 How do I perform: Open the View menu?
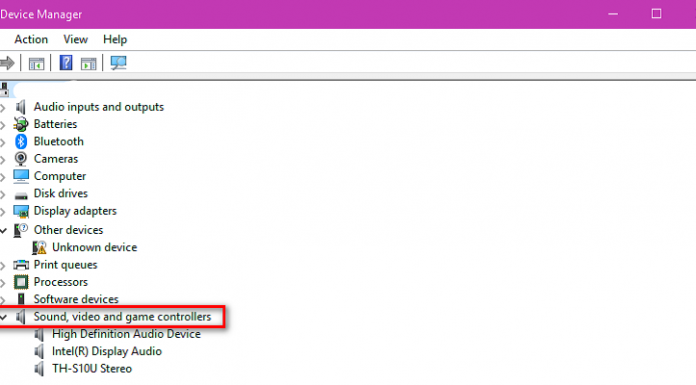tap(75, 40)
